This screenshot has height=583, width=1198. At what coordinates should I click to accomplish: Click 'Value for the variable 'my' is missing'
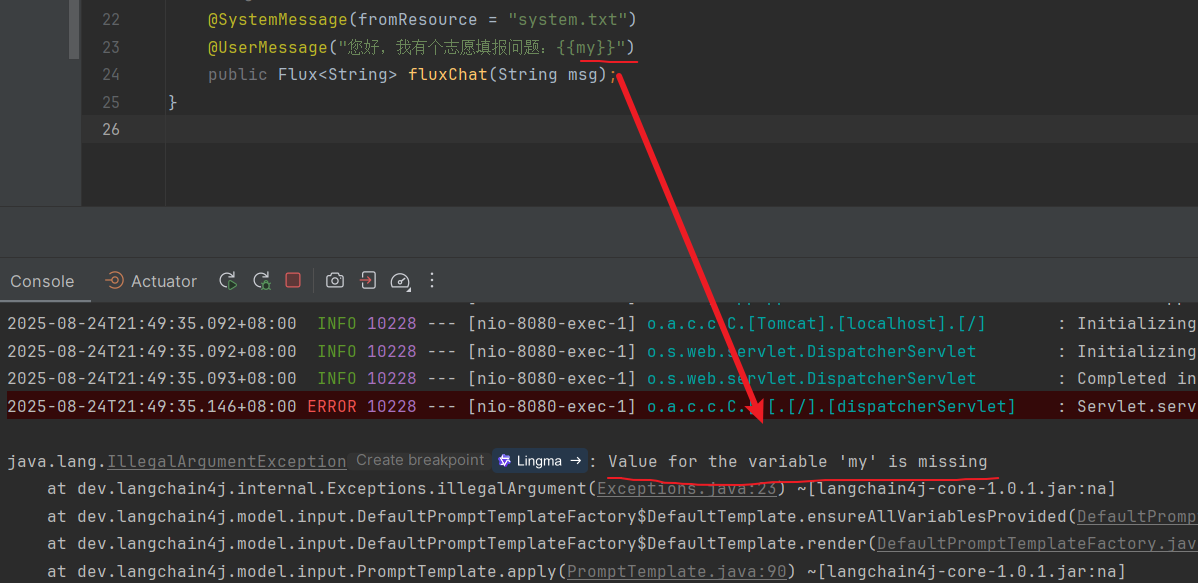point(798,462)
